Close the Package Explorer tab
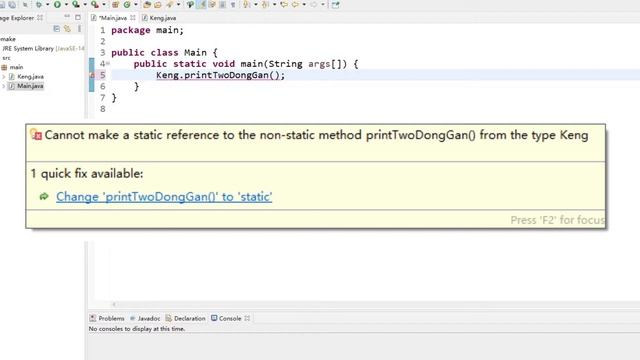Screen dimensions: 640x360 pos(40,18)
